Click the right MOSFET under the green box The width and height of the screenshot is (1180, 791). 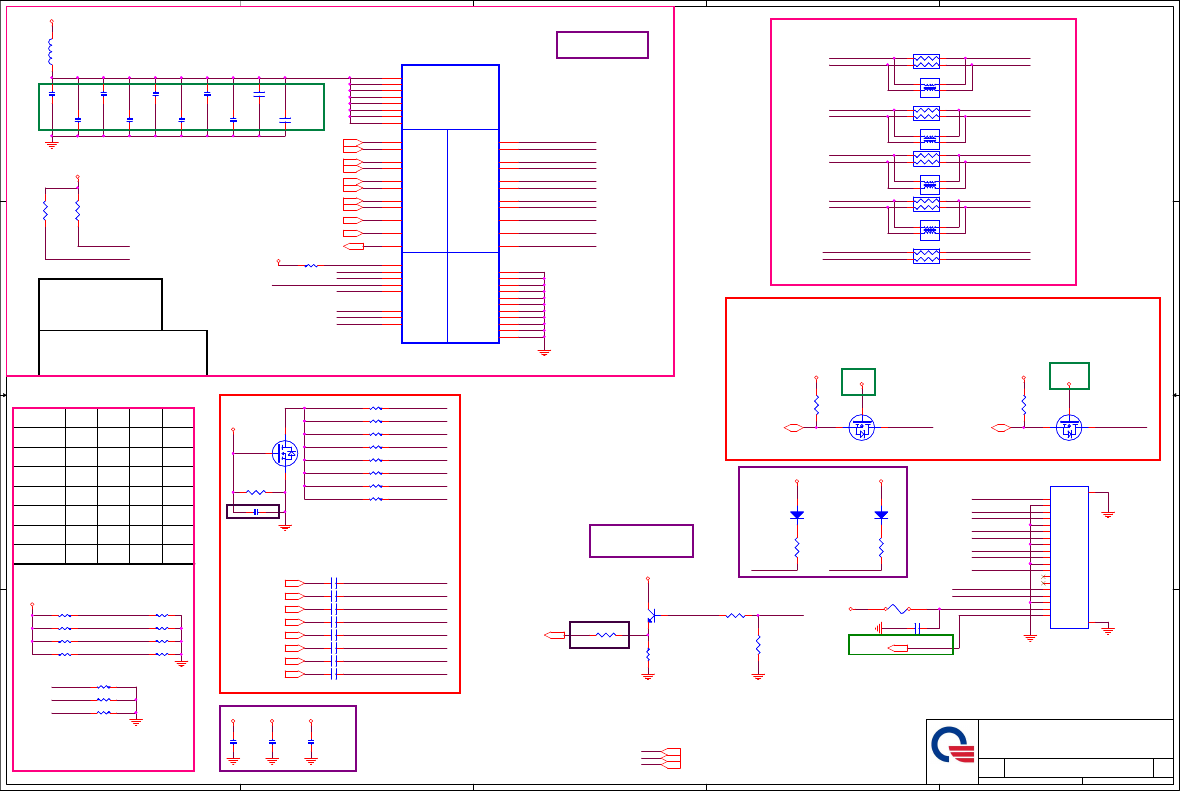1069,427
